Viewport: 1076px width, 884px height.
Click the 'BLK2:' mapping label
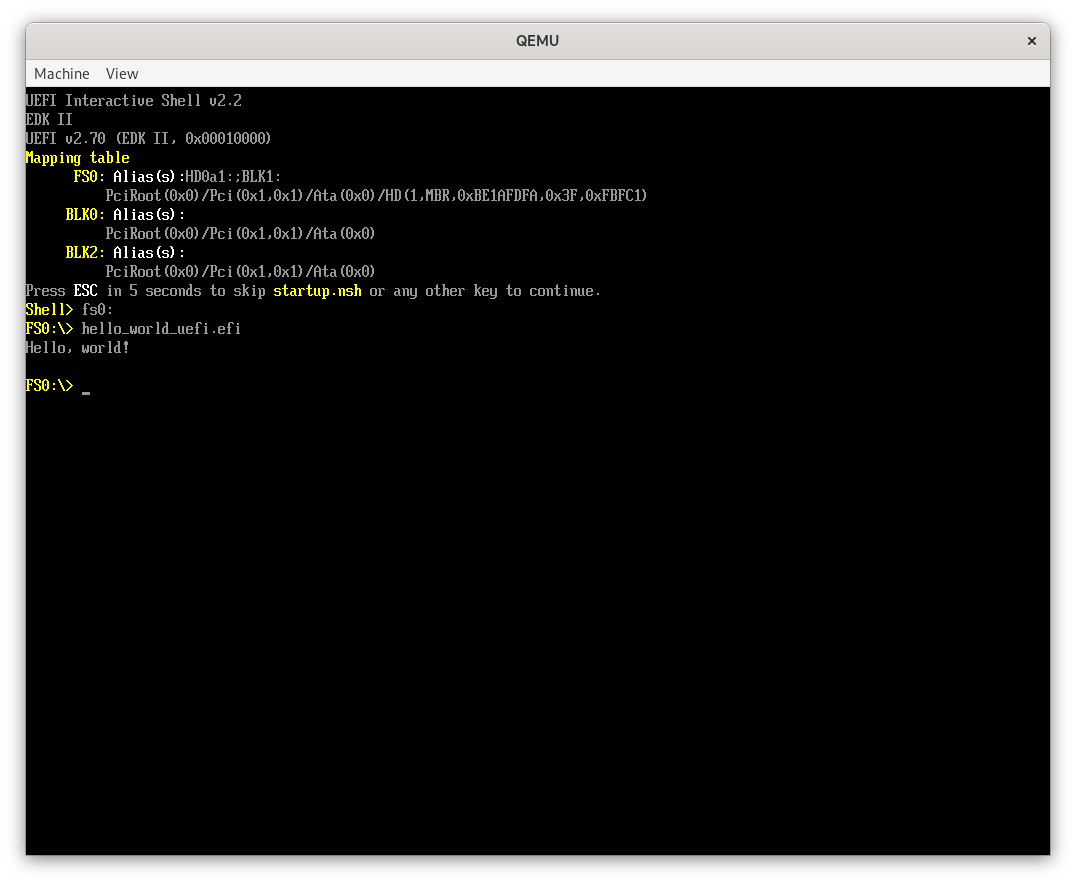[x=85, y=253]
